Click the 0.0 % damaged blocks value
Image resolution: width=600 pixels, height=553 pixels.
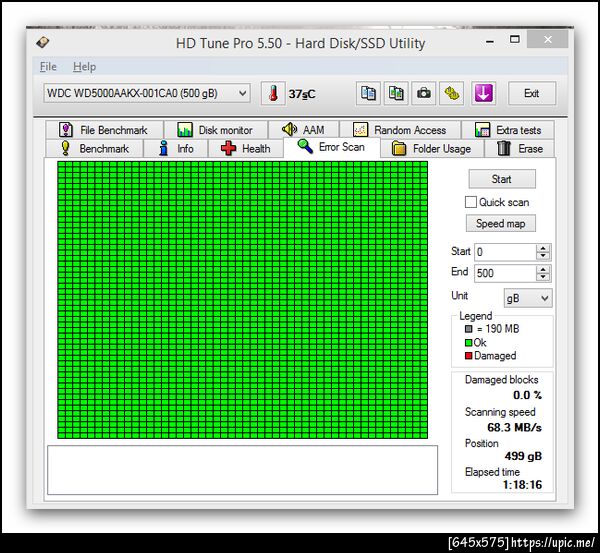point(527,395)
